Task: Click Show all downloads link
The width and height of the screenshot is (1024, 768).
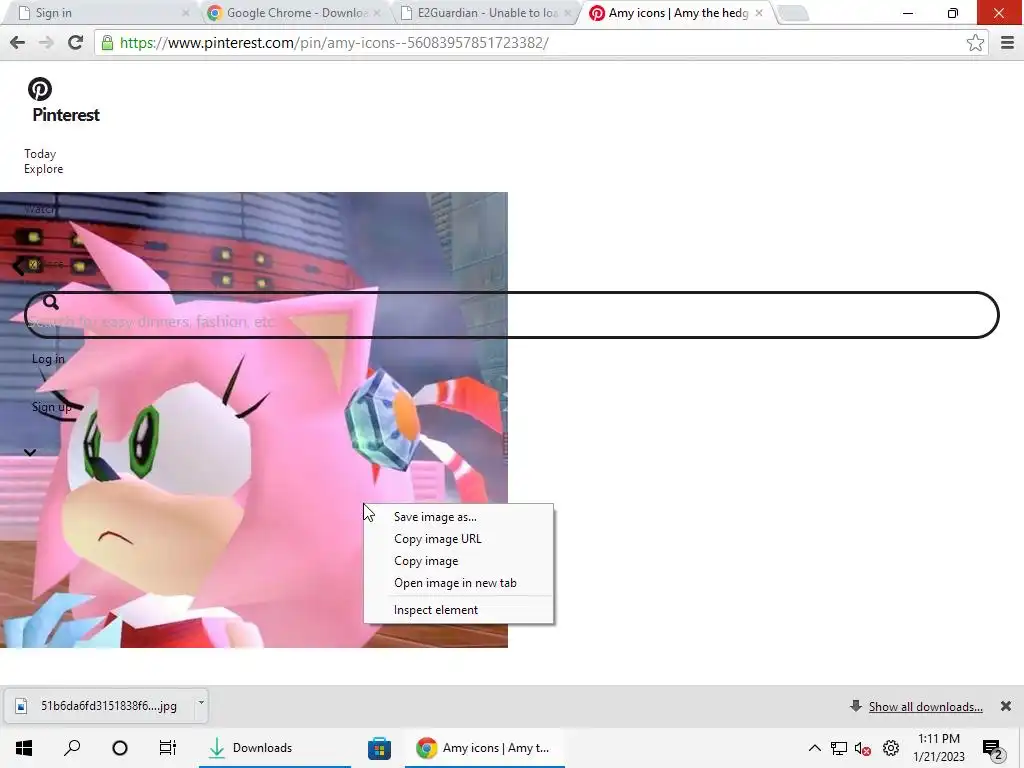Action: tap(925, 707)
